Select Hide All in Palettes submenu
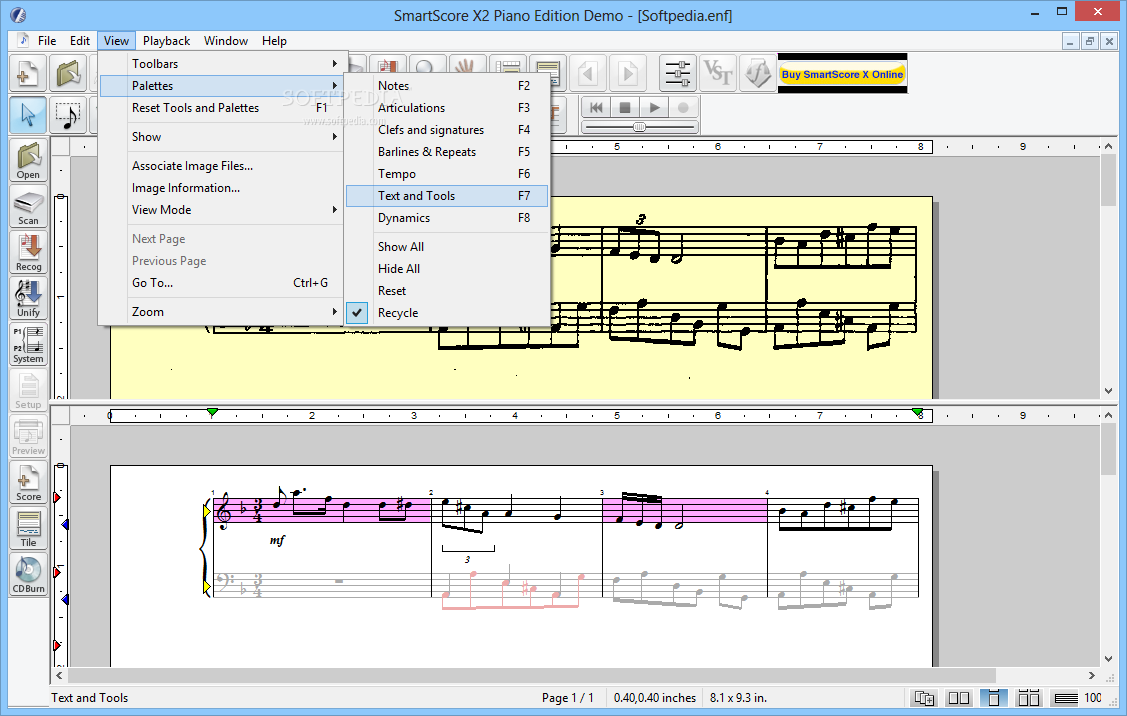1127x716 pixels. [446, 269]
